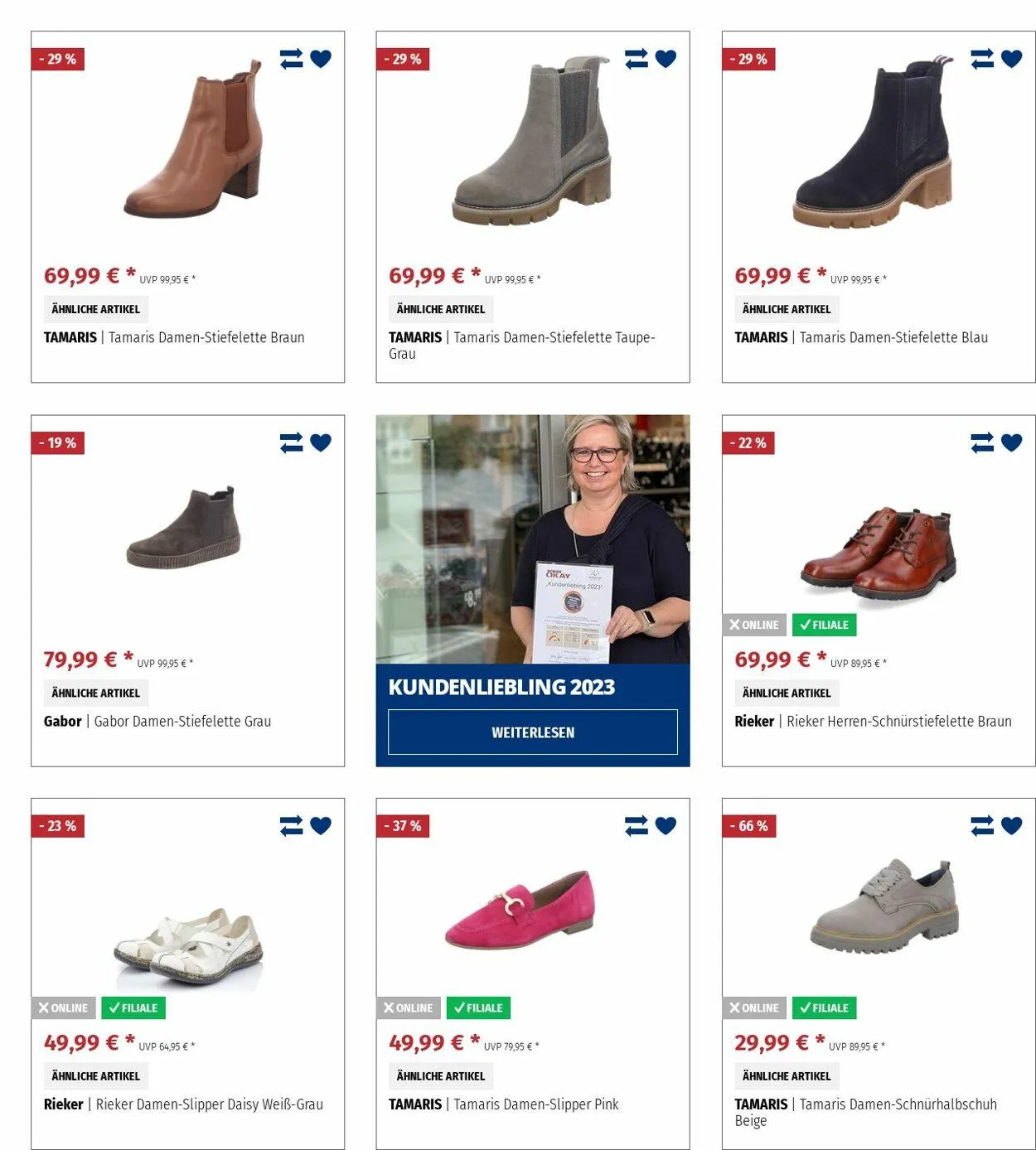The height and width of the screenshot is (1150, 1036).
Task: Add Gabor Stiefelette Grau to wishlist
Action: pyautogui.click(x=321, y=442)
